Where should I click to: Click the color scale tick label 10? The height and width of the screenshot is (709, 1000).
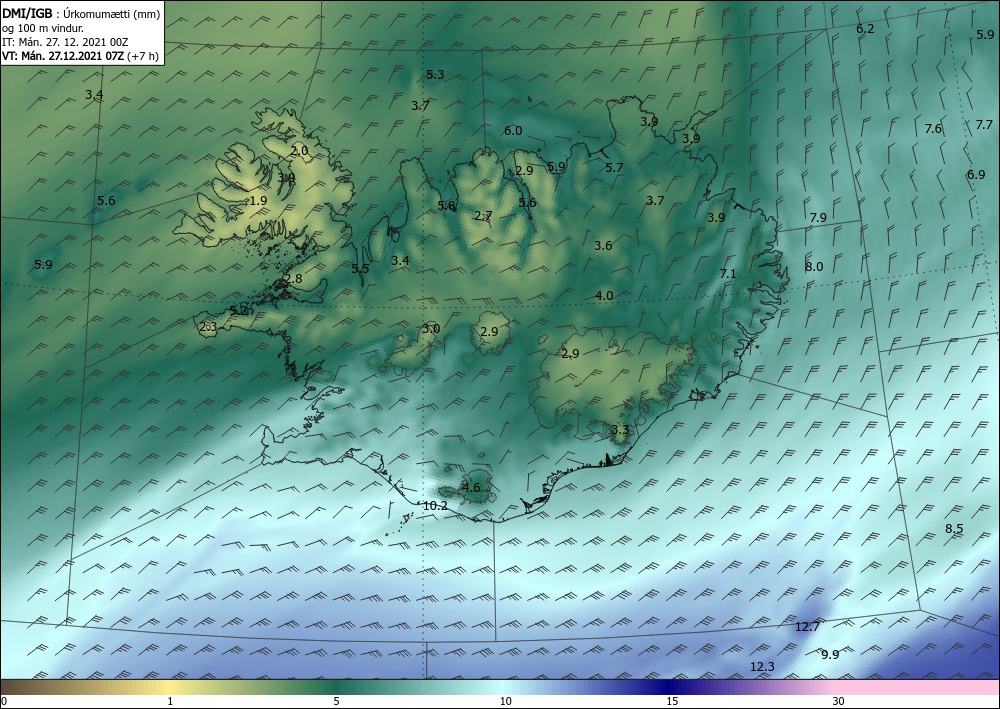pyautogui.click(x=506, y=702)
